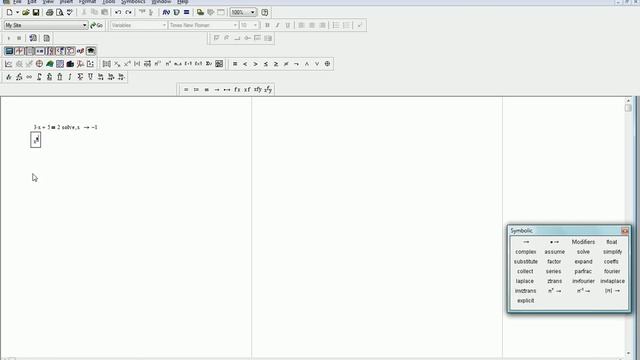The height and width of the screenshot is (360, 640).
Task: Choose the expand keyword in Symbolic panel
Action: 583,262
